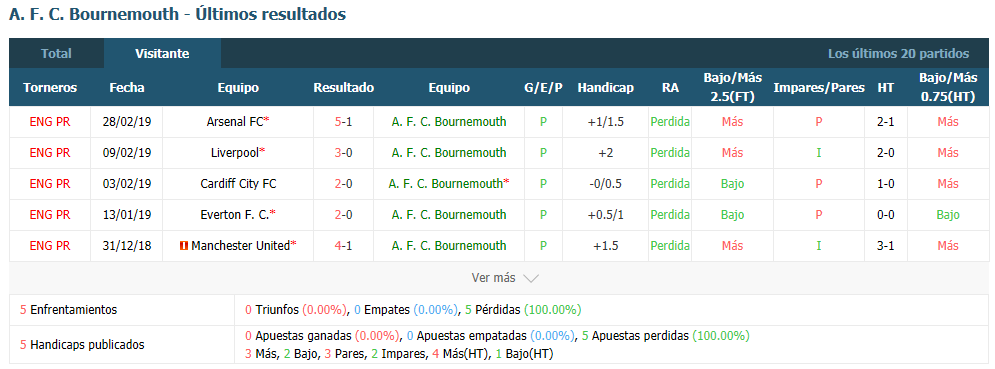
Task: Open the Arsenal FC team link
Action: [235, 122]
